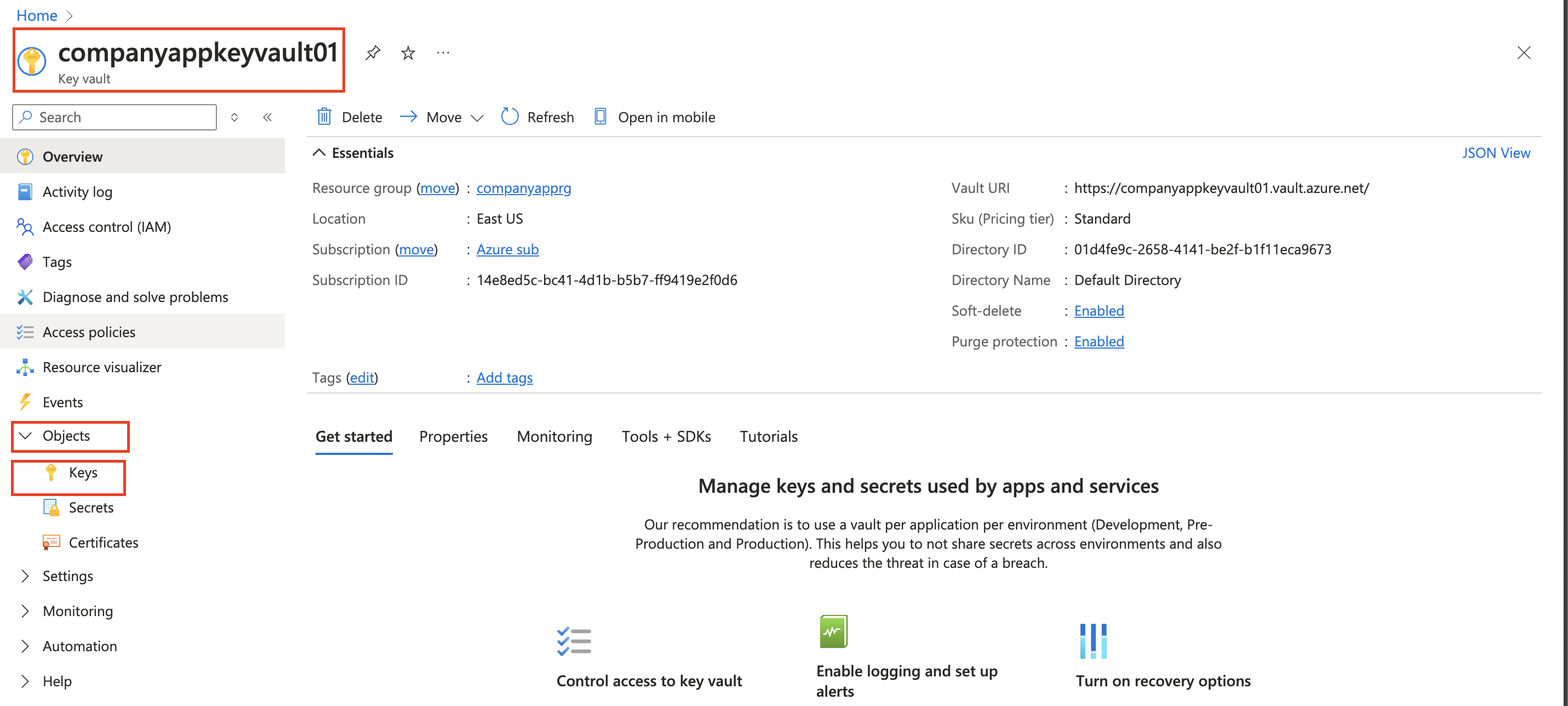Collapse the Essentials section

[x=319, y=153]
